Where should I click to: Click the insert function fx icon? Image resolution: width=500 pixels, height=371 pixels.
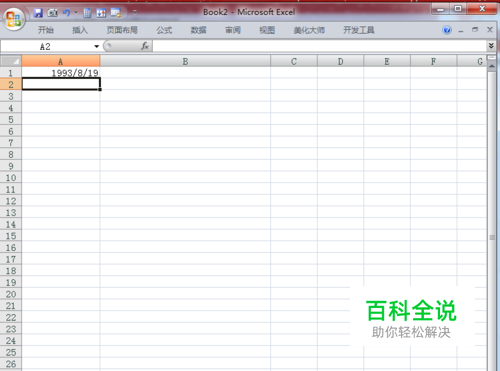(x=145, y=46)
